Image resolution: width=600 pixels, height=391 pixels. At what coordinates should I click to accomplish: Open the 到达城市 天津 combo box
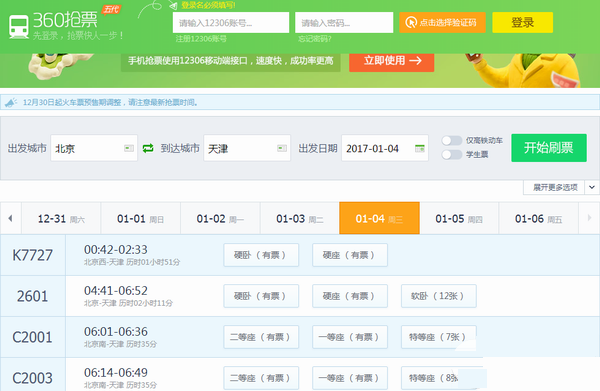point(247,148)
